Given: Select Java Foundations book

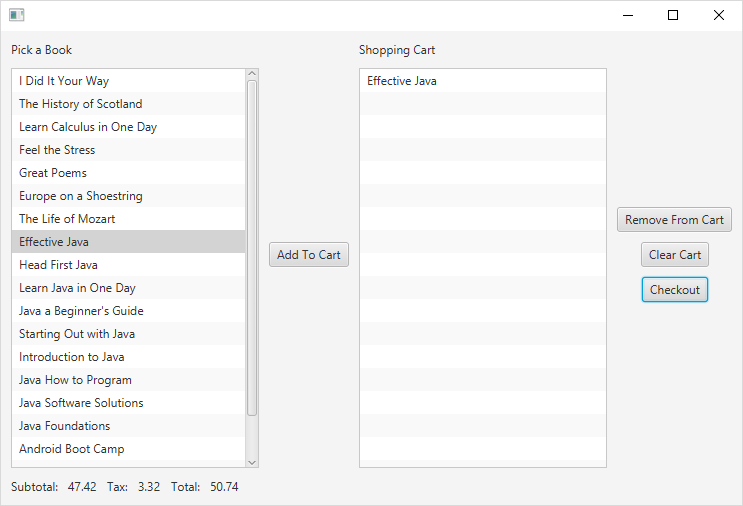Looking at the screenshot, I should tap(128, 425).
